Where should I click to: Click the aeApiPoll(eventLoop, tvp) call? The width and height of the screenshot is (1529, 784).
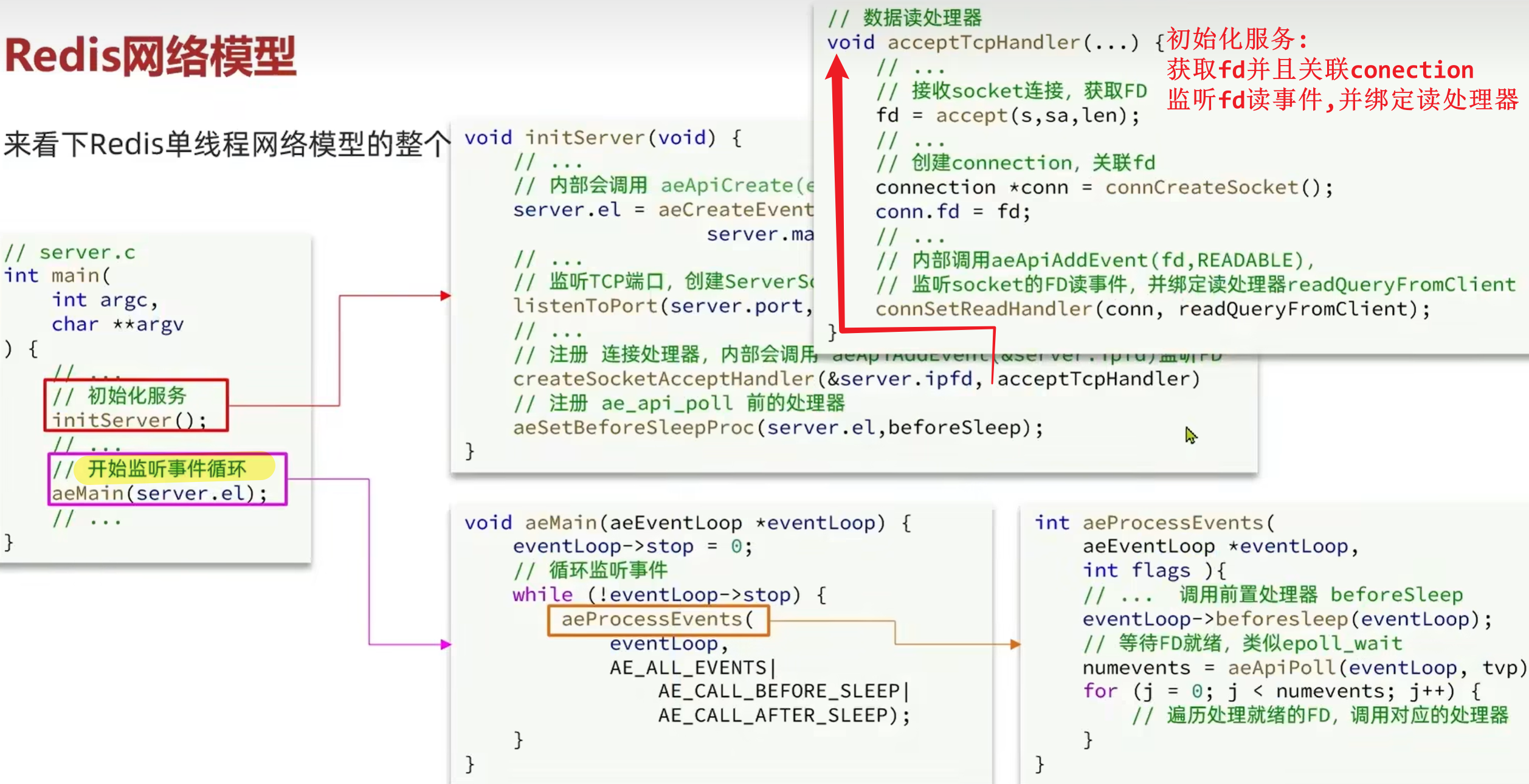pos(1375,668)
